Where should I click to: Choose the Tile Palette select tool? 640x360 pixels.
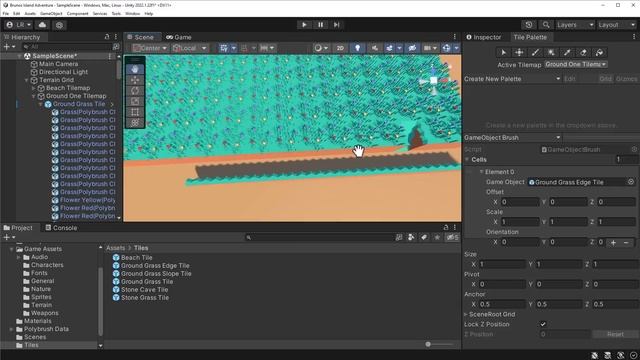[503, 52]
